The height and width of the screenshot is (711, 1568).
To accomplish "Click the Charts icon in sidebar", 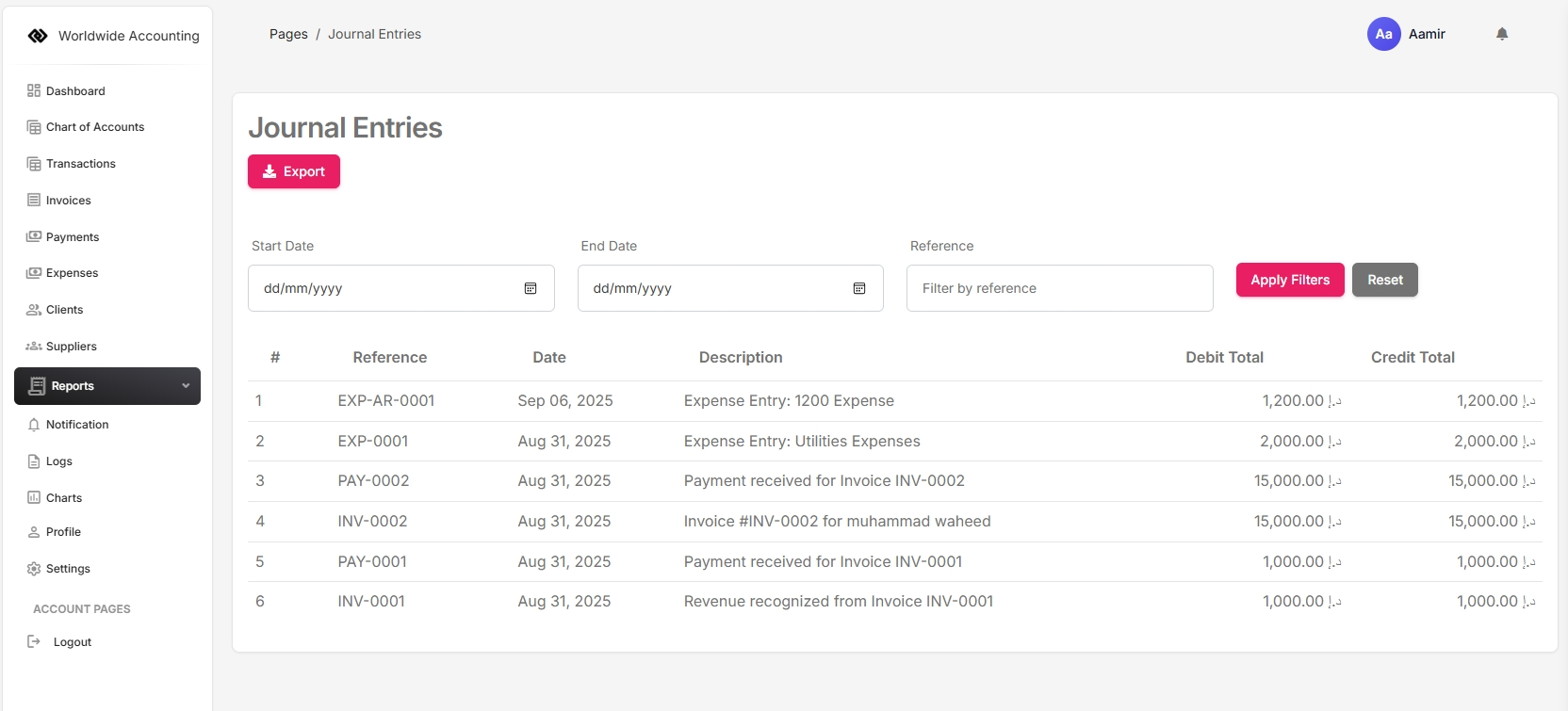I will (x=34, y=498).
